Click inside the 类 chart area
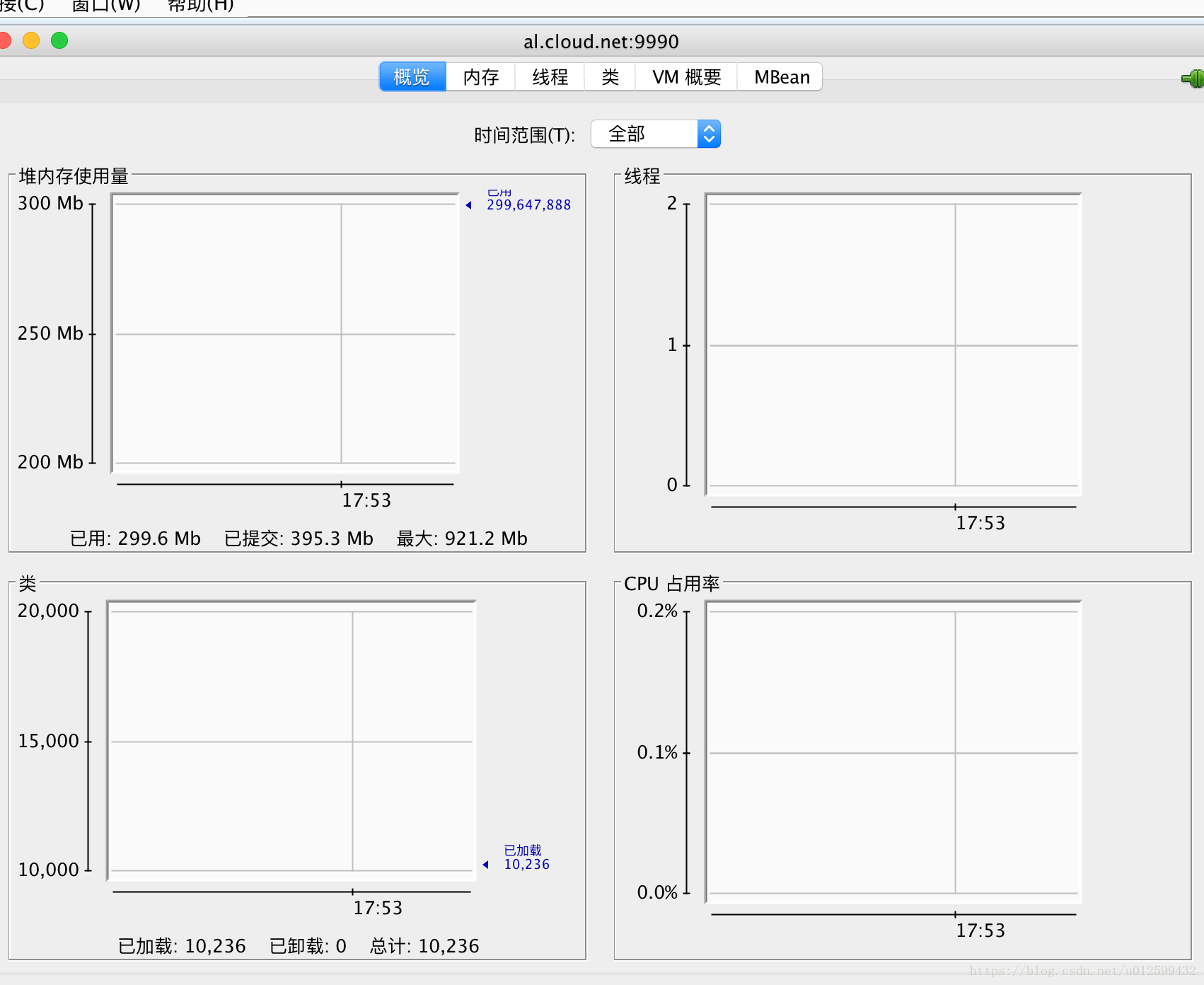 [x=291, y=740]
